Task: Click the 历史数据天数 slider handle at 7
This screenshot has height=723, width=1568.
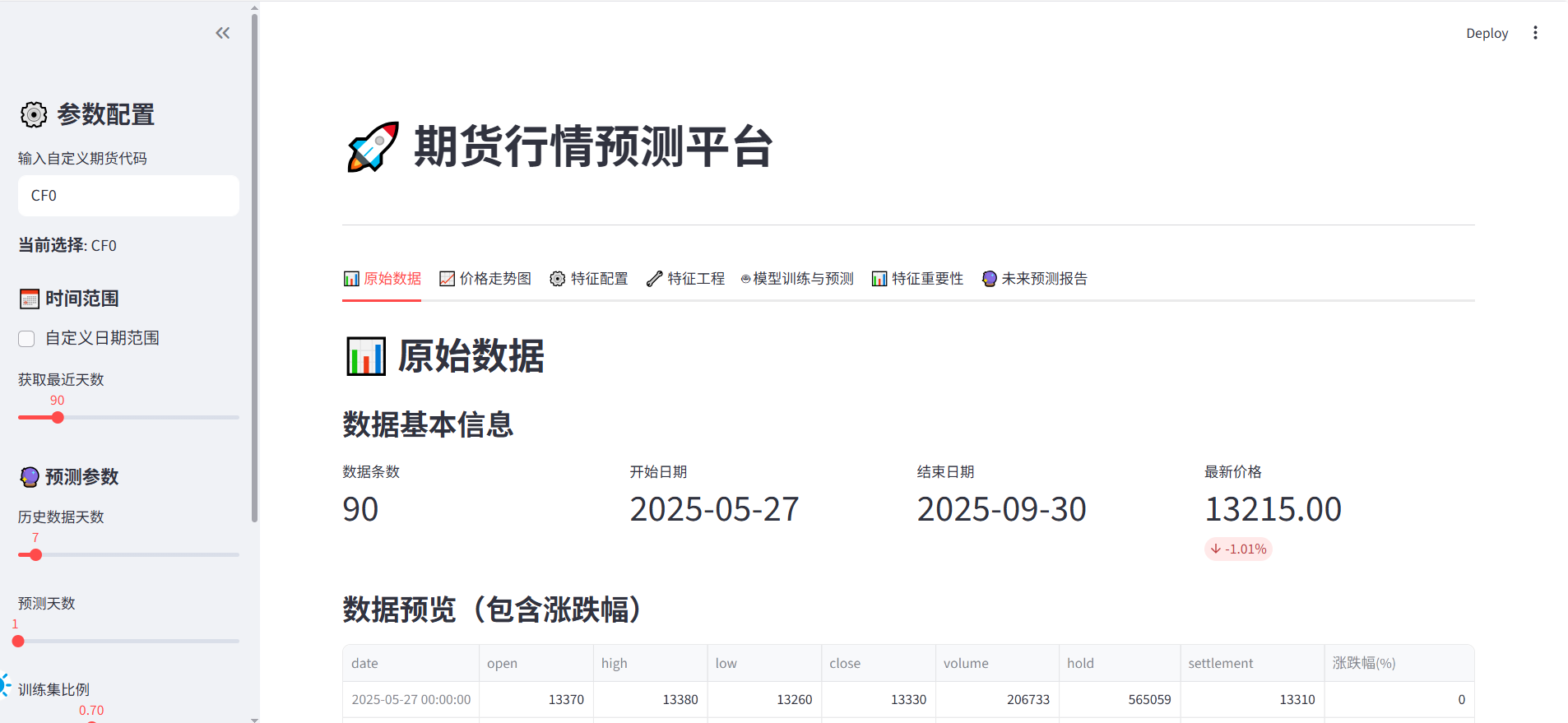Action: 35,555
